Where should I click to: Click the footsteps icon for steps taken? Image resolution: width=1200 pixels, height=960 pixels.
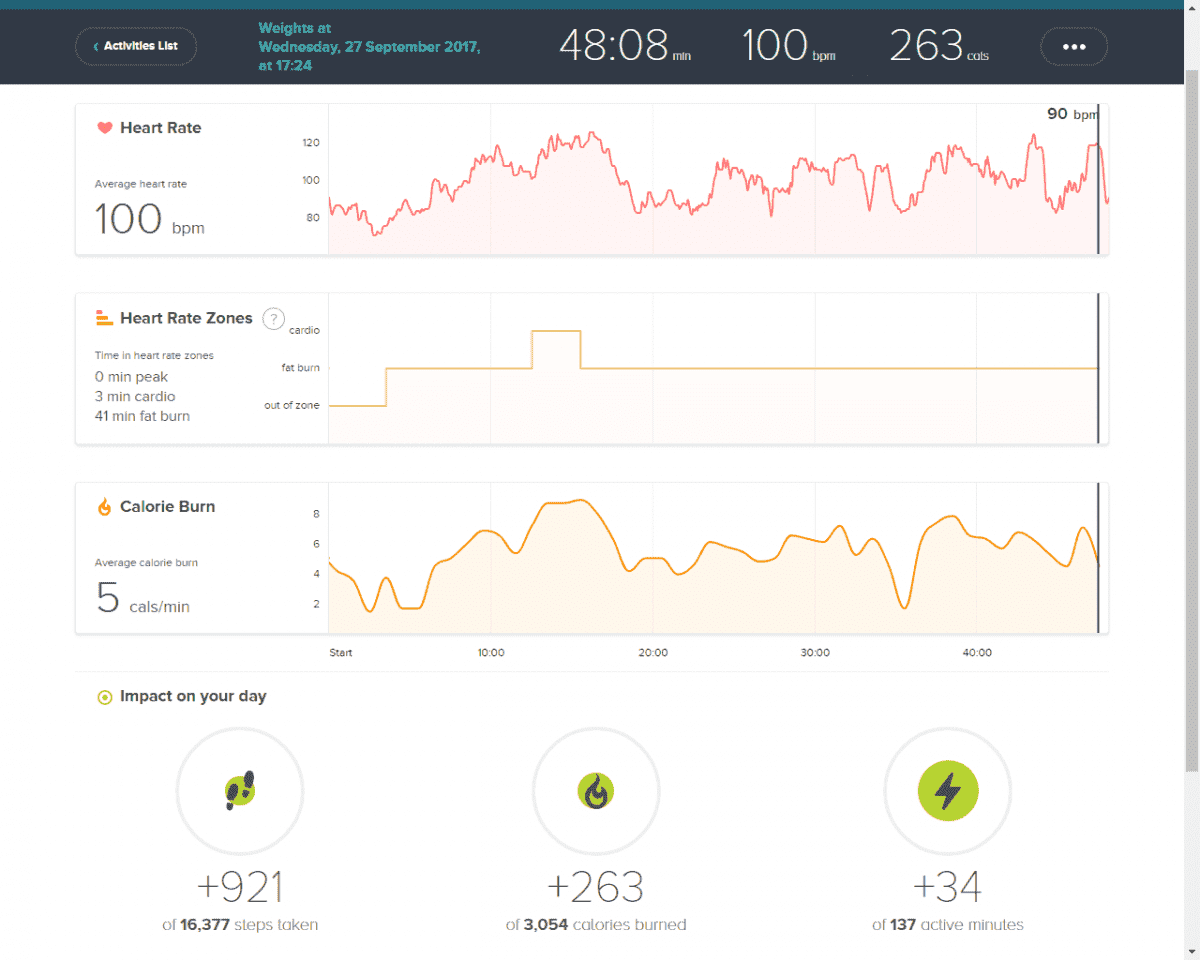pos(240,792)
